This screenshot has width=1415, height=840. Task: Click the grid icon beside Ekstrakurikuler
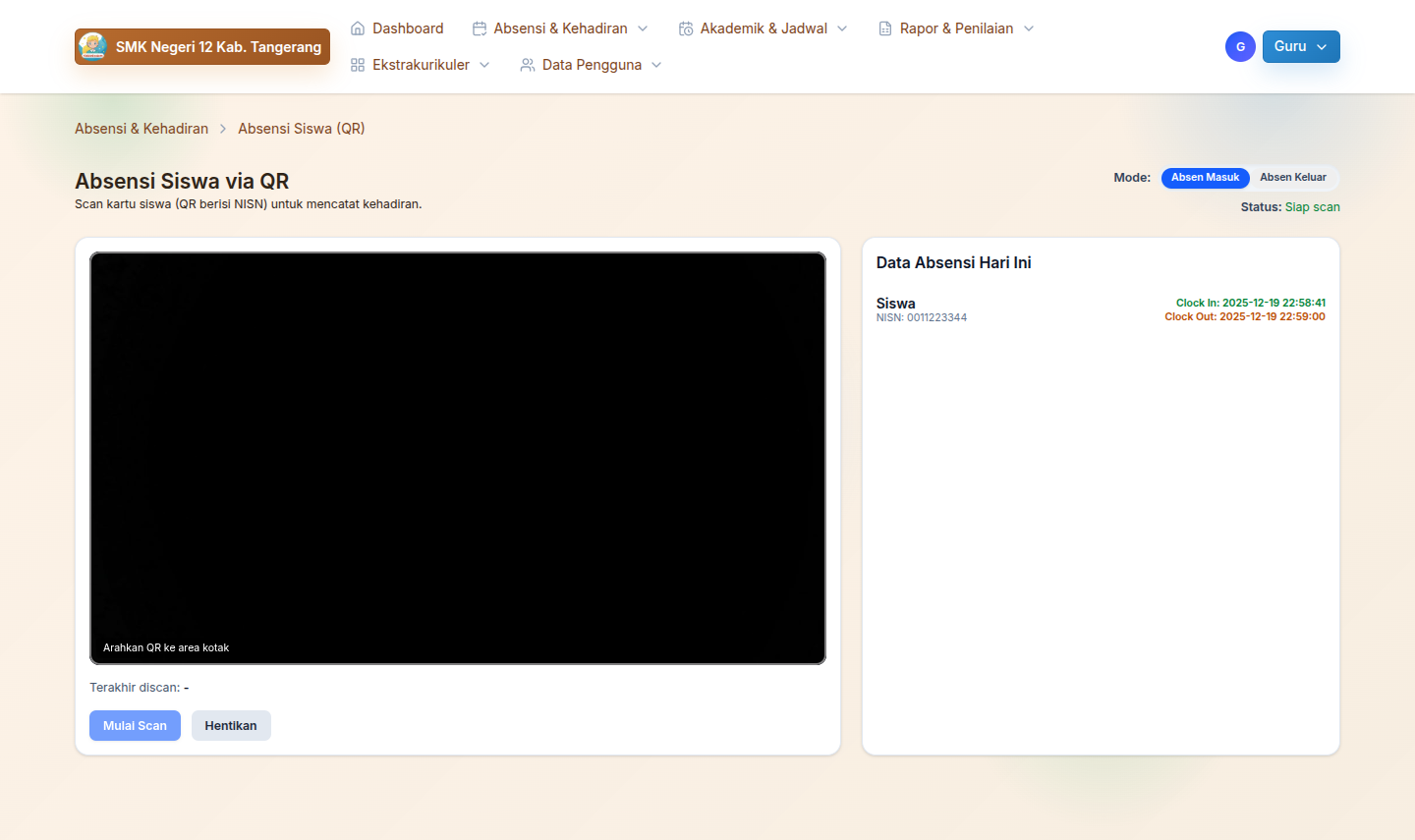(358, 65)
